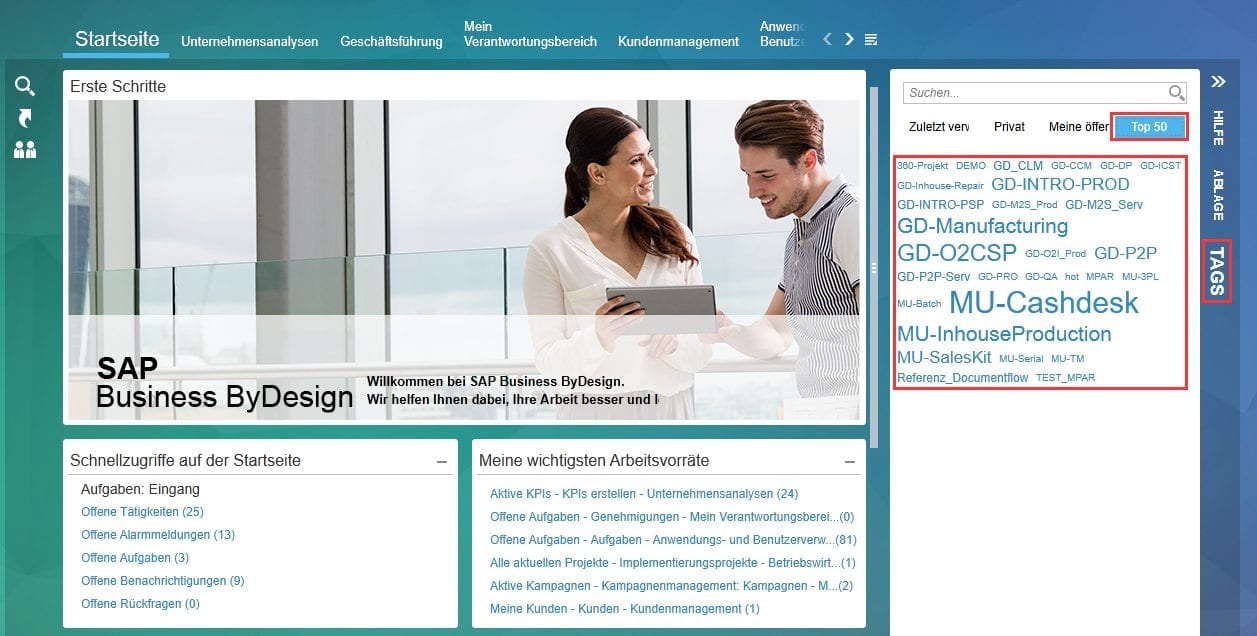1257x636 pixels.
Task: Open the people collaboration icon in sidebar
Action: click(x=25, y=150)
